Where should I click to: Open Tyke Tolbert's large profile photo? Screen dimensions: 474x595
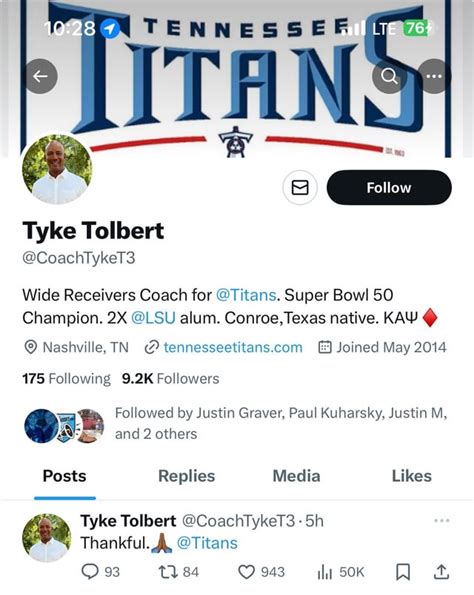point(57,169)
